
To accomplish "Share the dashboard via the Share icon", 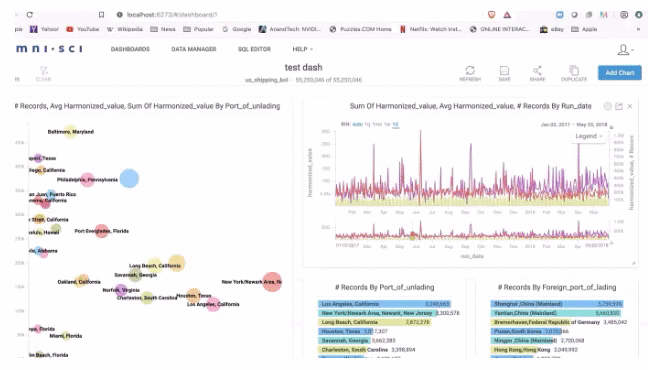I will click(x=537, y=73).
